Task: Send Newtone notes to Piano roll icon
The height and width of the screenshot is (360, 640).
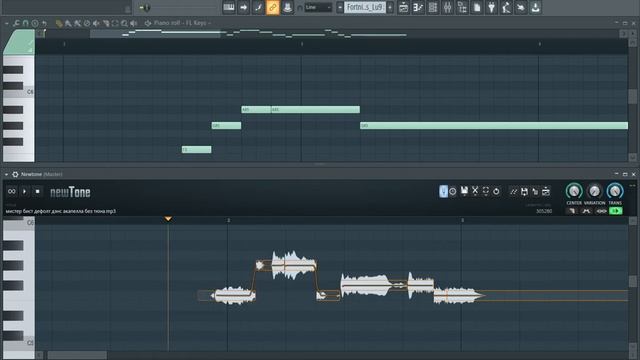Action: click(546, 191)
